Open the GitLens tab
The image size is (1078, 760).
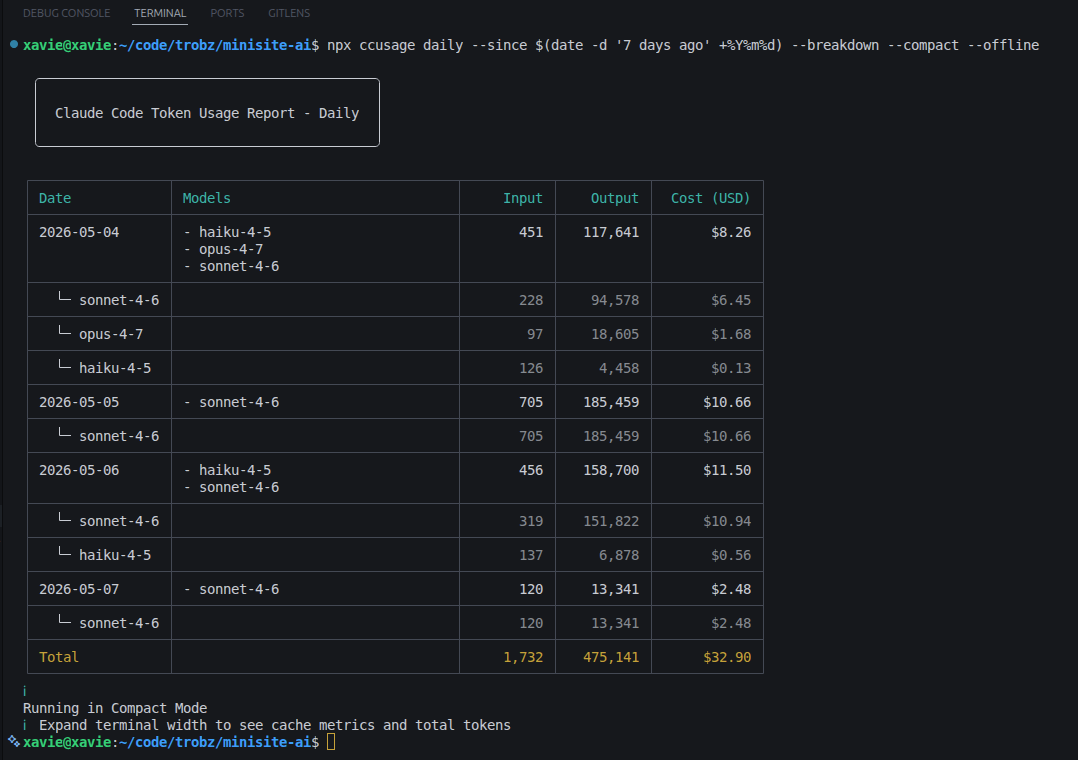click(289, 13)
